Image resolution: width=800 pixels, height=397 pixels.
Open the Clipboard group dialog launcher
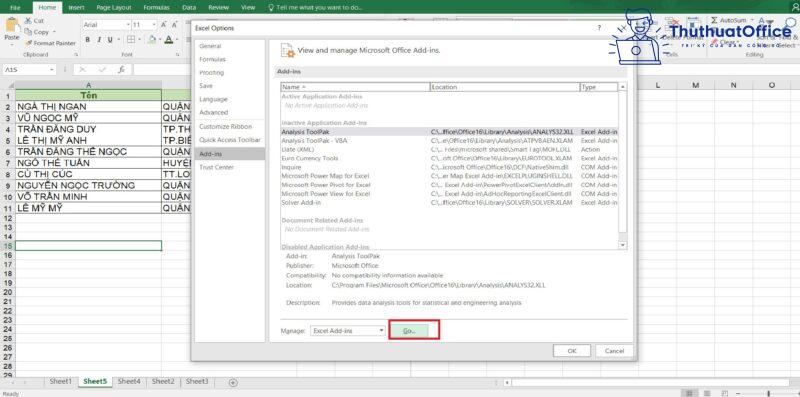pos(76,54)
